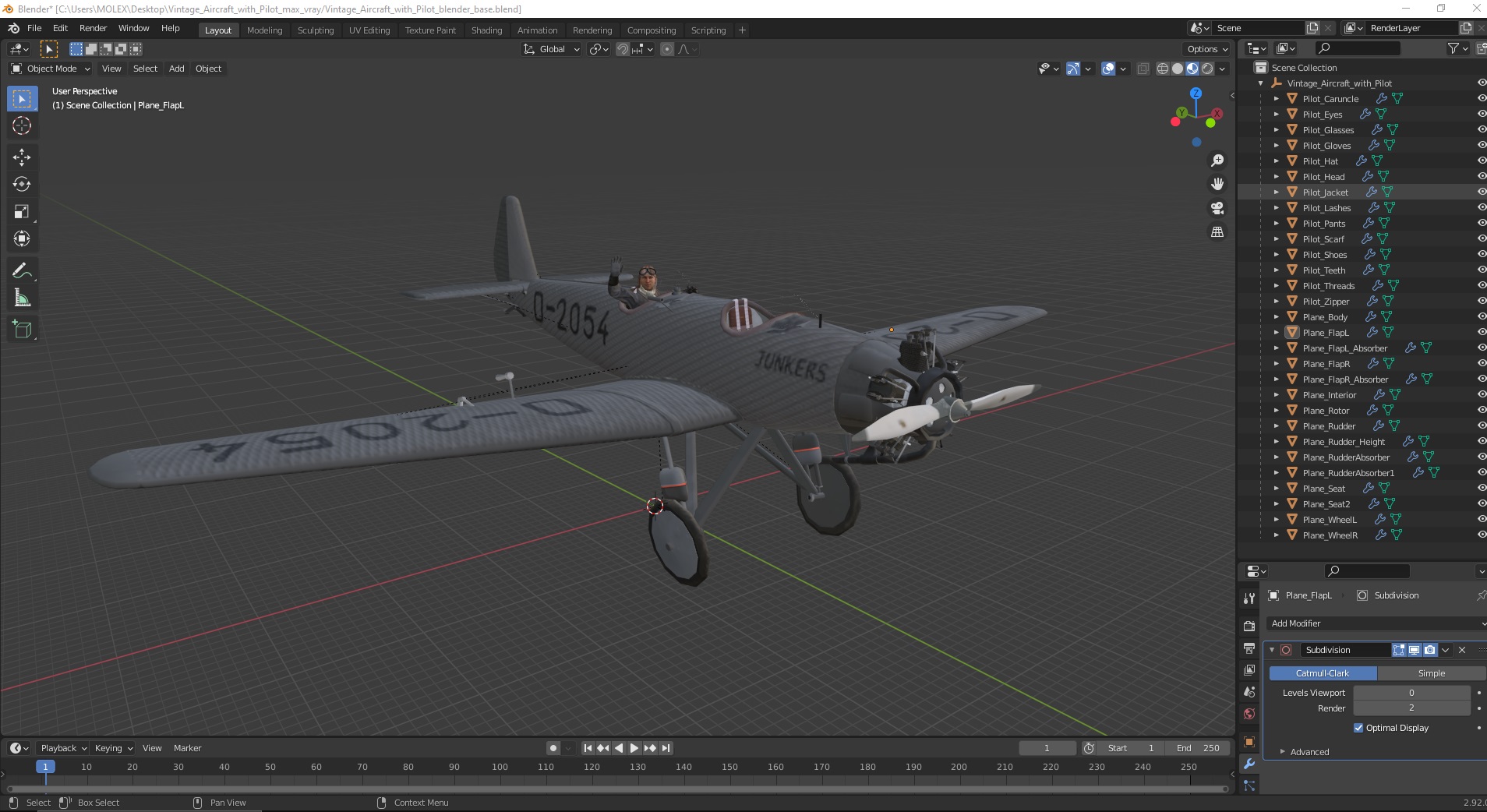The image size is (1487, 812).
Task: Open Add Modifier dropdown
Action: click(x=1376, y=623)
